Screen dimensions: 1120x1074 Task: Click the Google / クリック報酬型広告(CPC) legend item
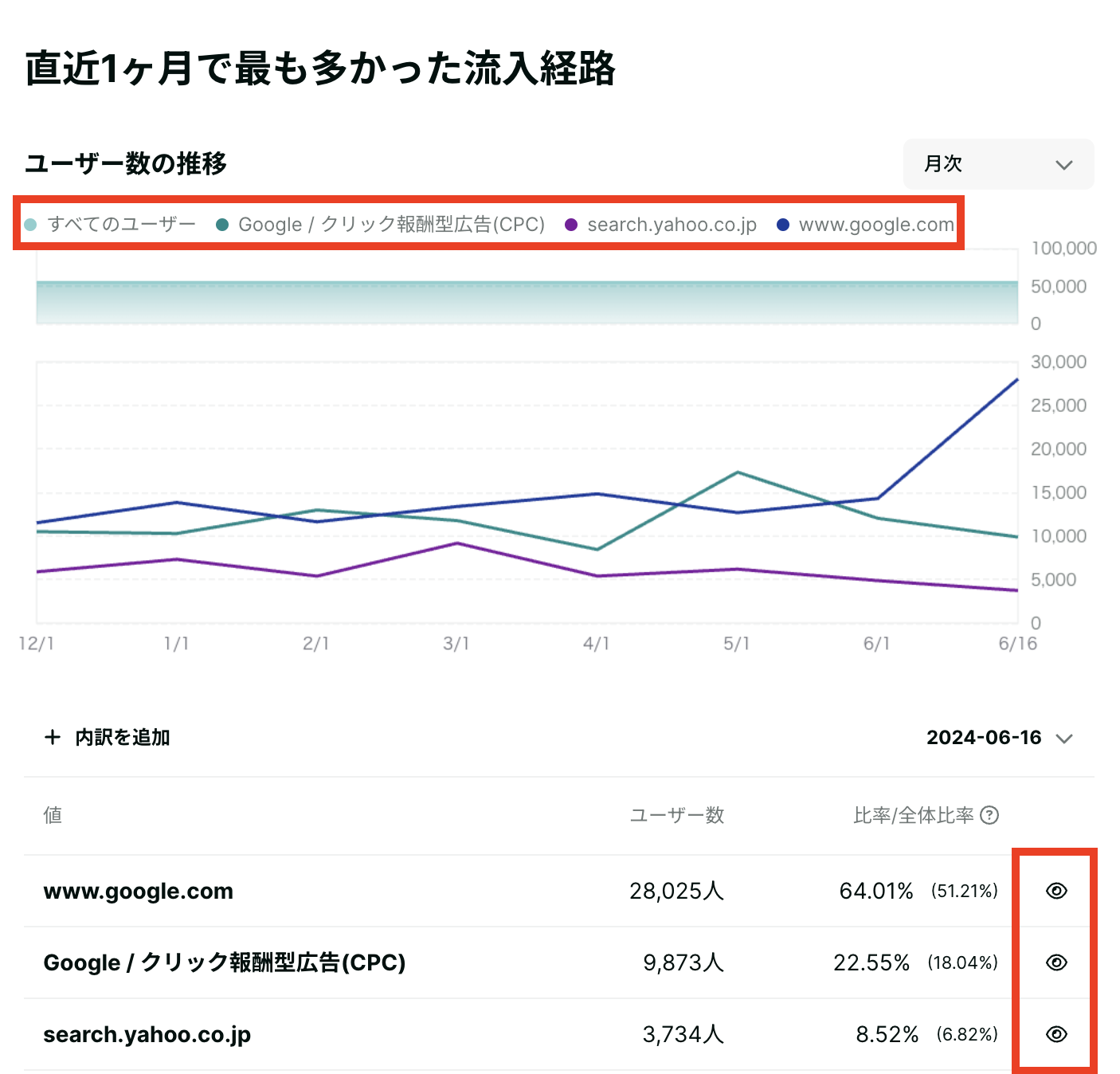(x=381, y=225)
